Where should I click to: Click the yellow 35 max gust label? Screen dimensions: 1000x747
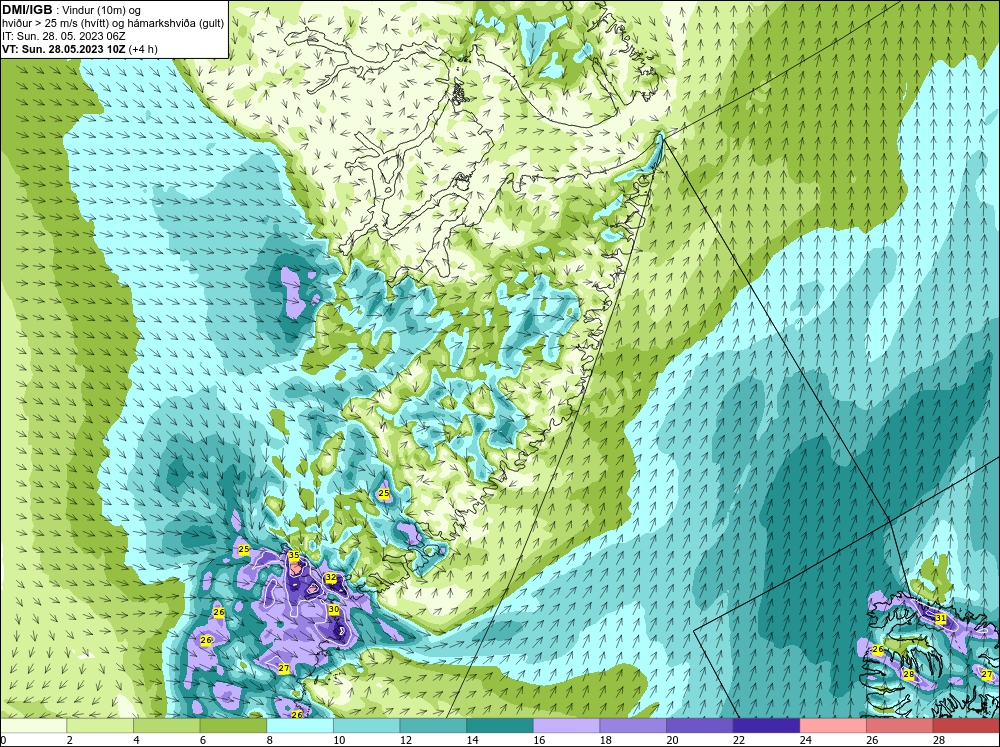pos(293,556)
